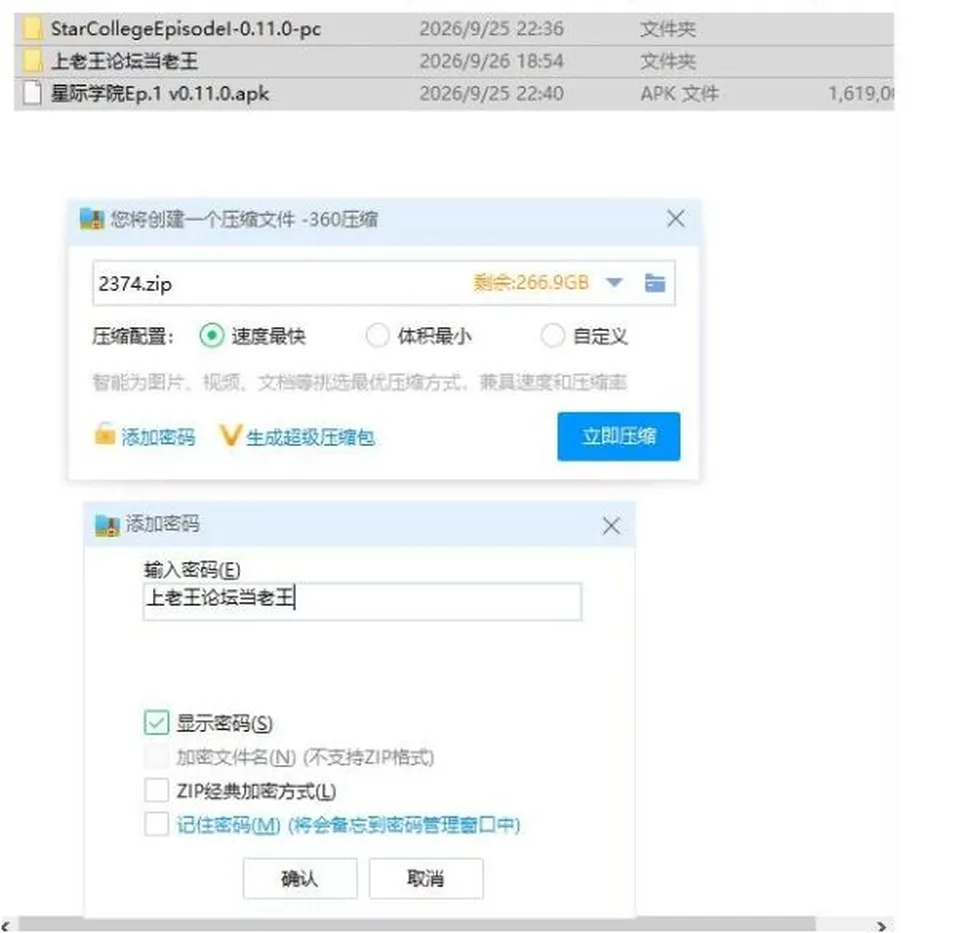Click the 上老王论坛当老王 folder icon
The width and height of the screenshot is (960, 933).
coord(32,61)
